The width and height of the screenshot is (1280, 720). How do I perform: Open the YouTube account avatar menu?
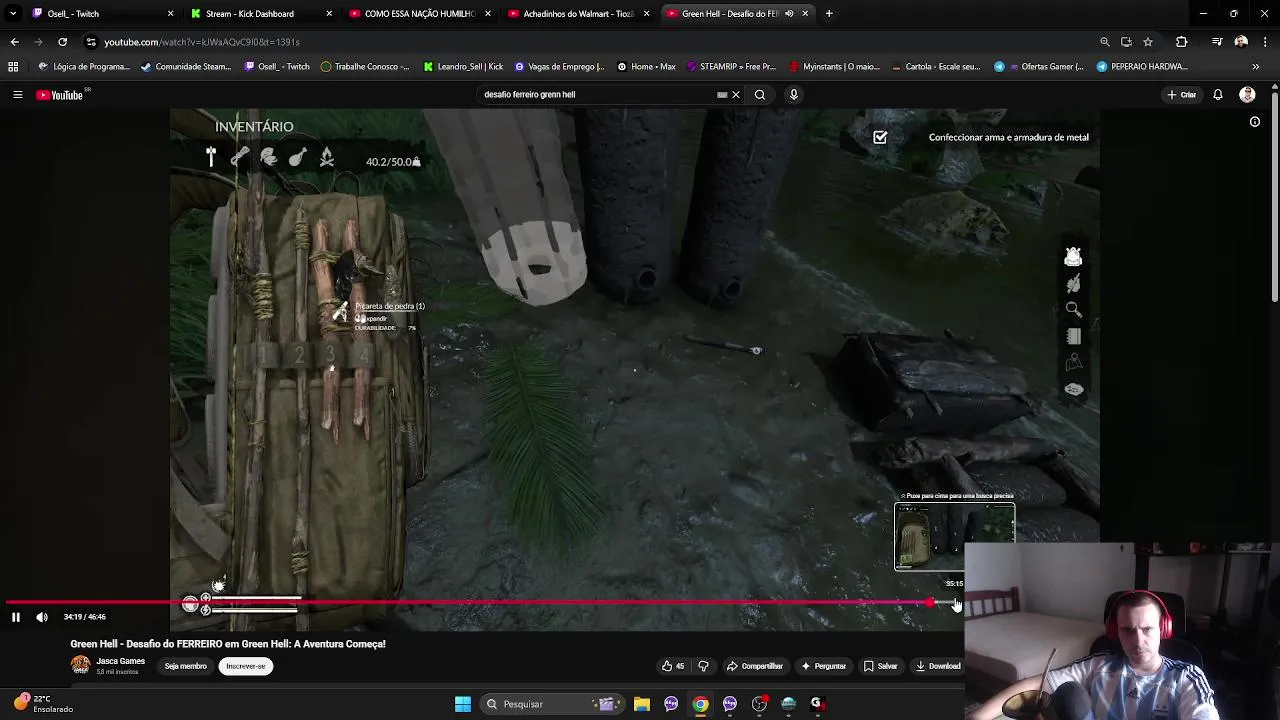tap(1247, 95)
